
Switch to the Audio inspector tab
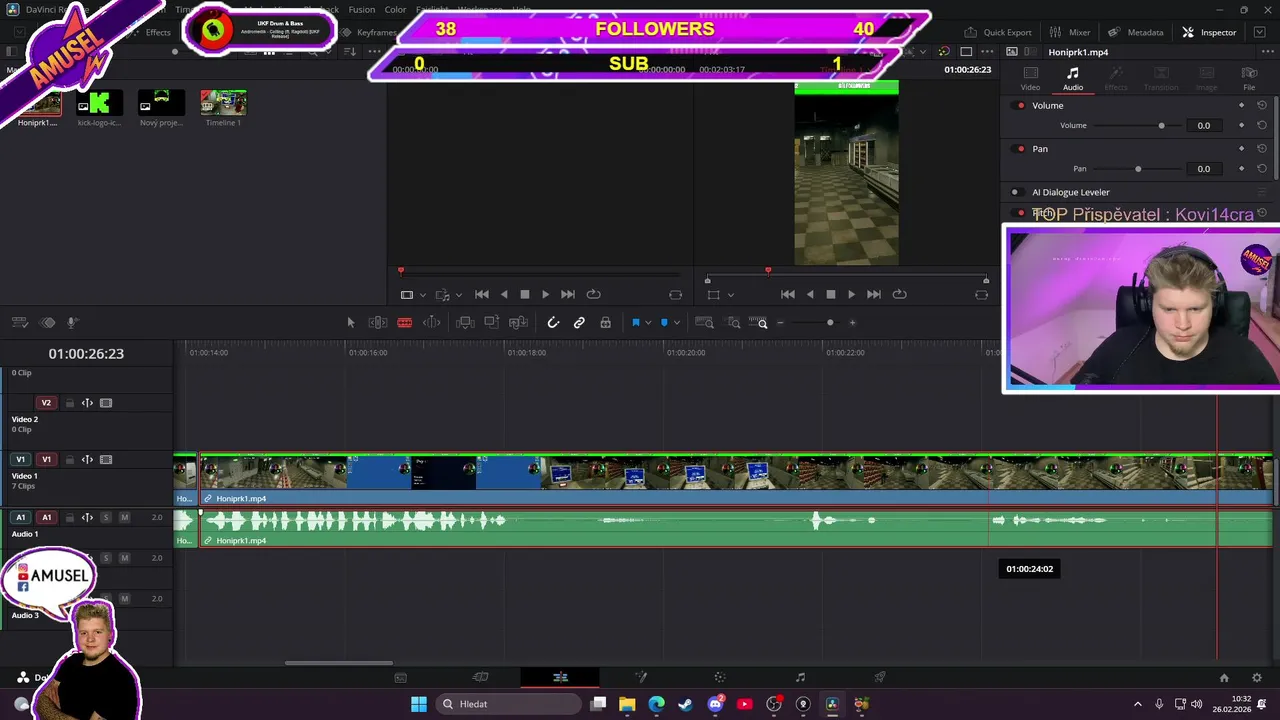(1073, 79)
